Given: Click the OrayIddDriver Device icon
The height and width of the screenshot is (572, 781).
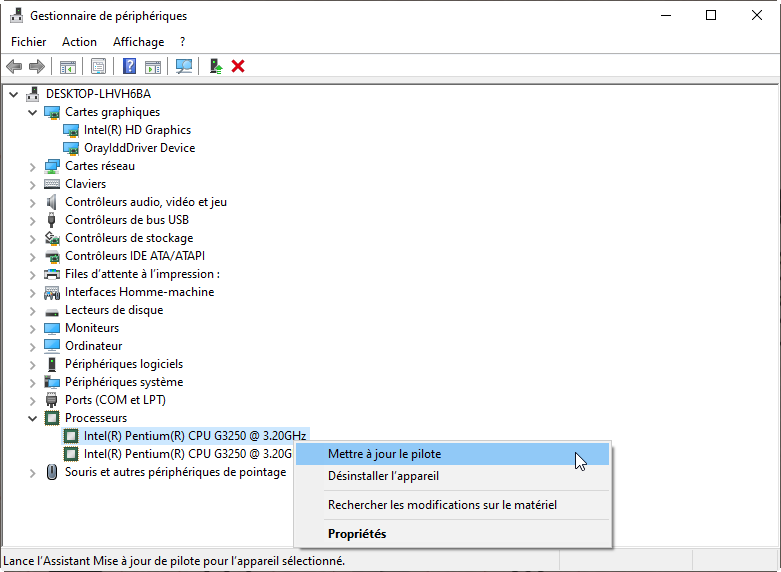Looking at the screenshot, I should 71,148.
